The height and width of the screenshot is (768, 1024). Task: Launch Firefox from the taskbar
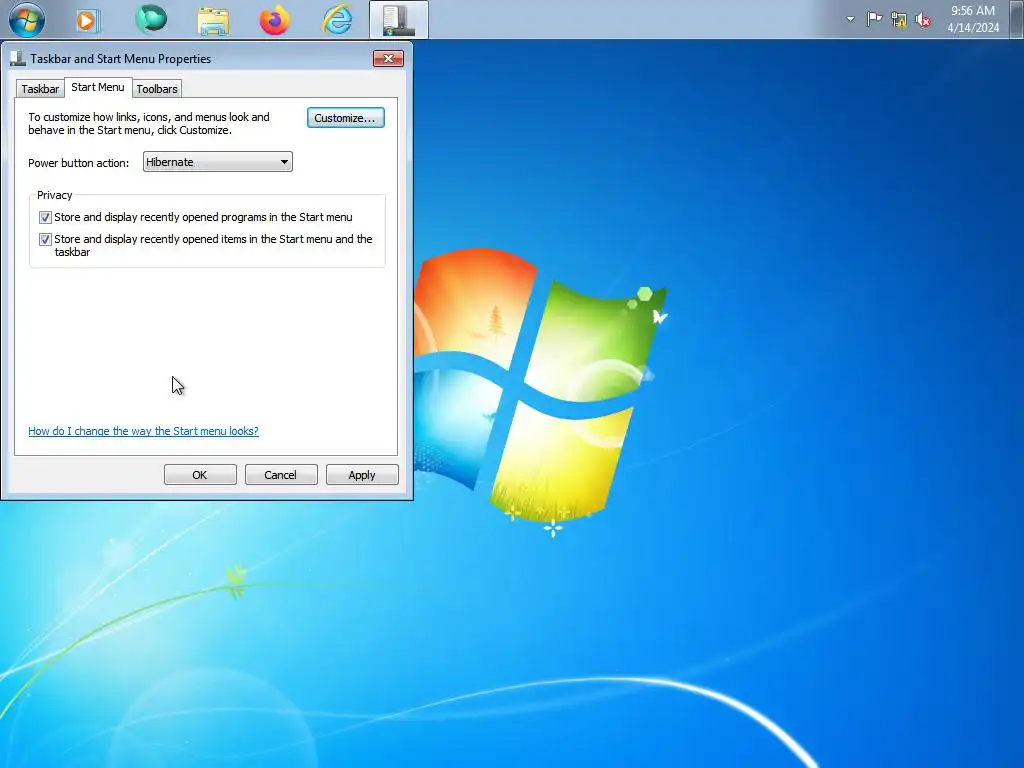point(275,20)
